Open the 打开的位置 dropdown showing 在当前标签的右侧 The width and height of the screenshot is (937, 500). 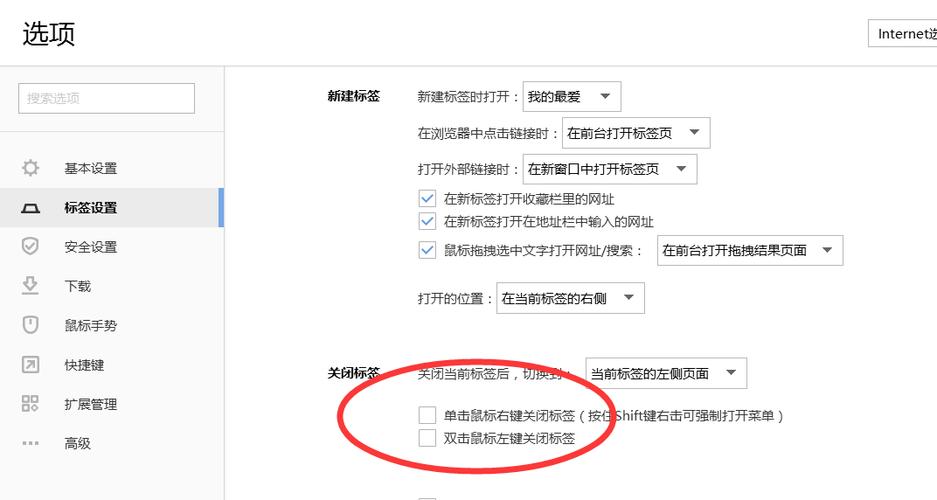571,298
